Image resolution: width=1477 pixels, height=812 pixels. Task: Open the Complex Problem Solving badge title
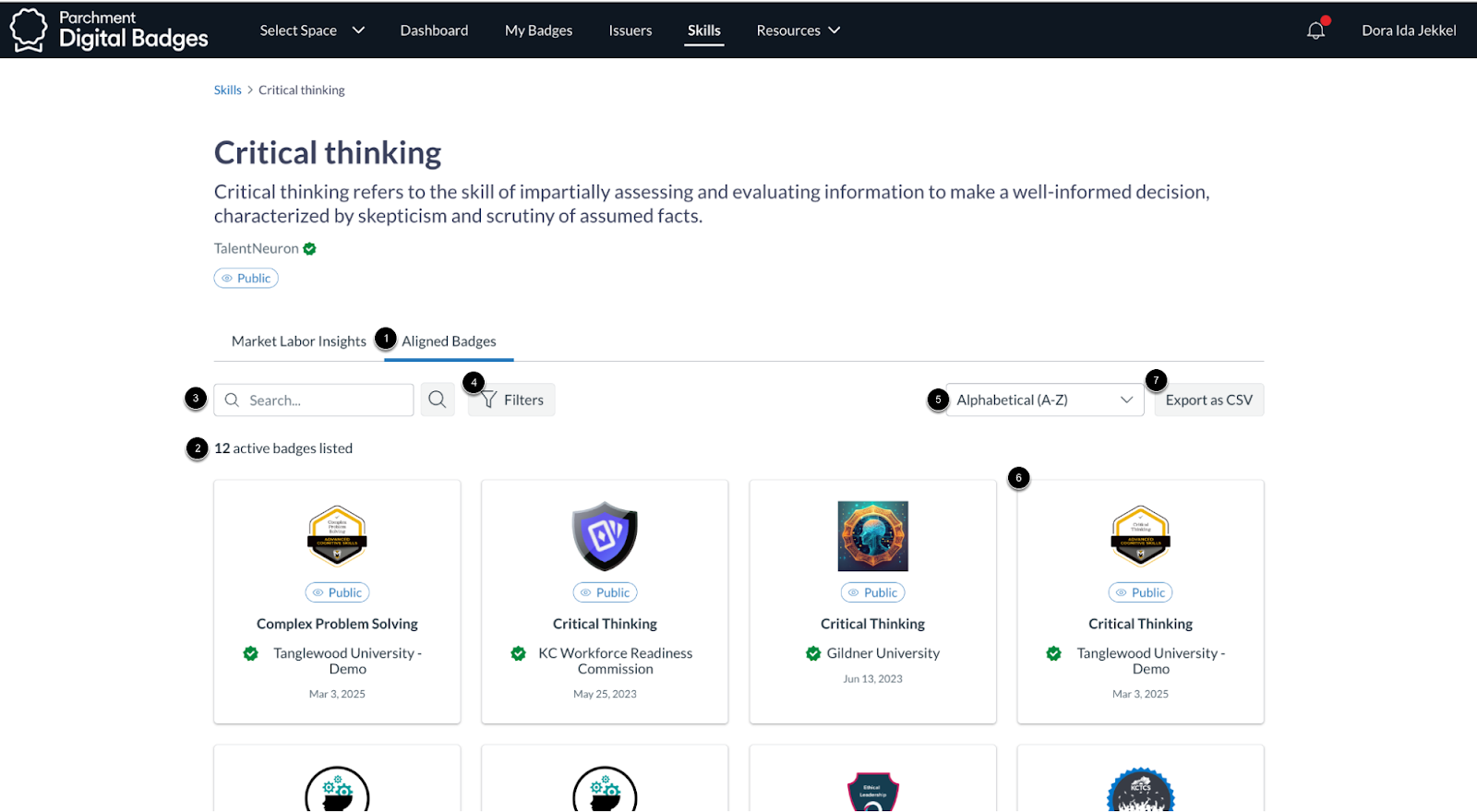point(337,624)
